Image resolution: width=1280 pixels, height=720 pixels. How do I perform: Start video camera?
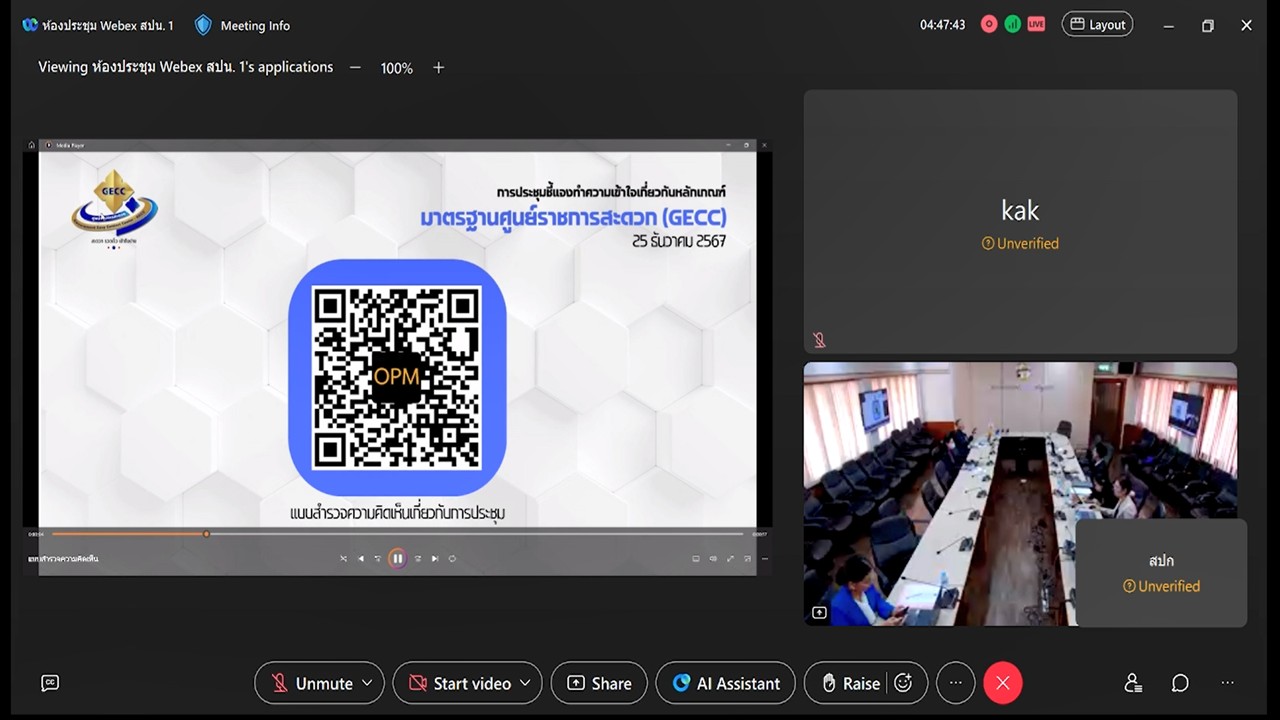(x=461, y=683)
